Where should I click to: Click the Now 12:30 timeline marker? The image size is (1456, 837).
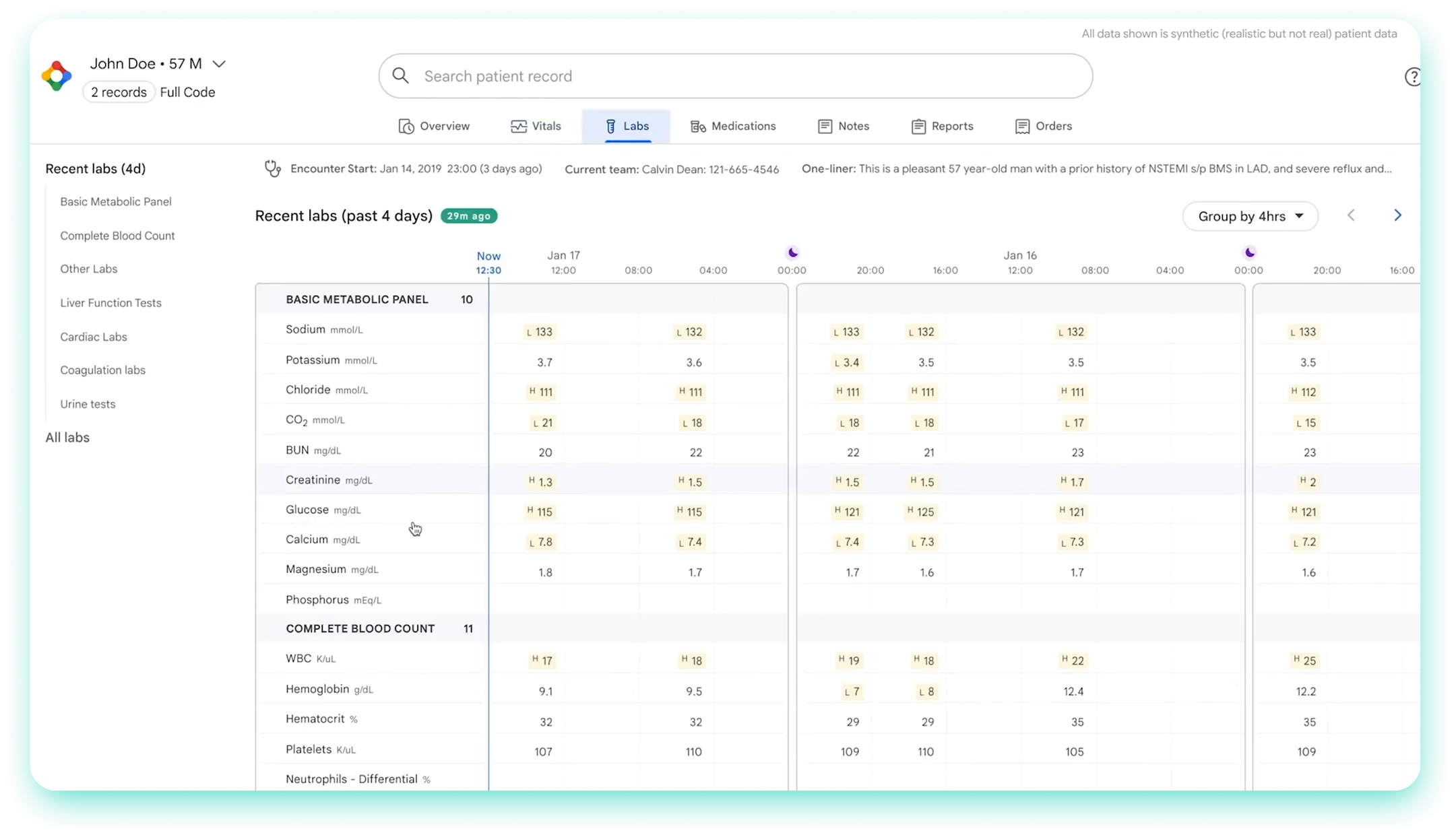[488, 263]
